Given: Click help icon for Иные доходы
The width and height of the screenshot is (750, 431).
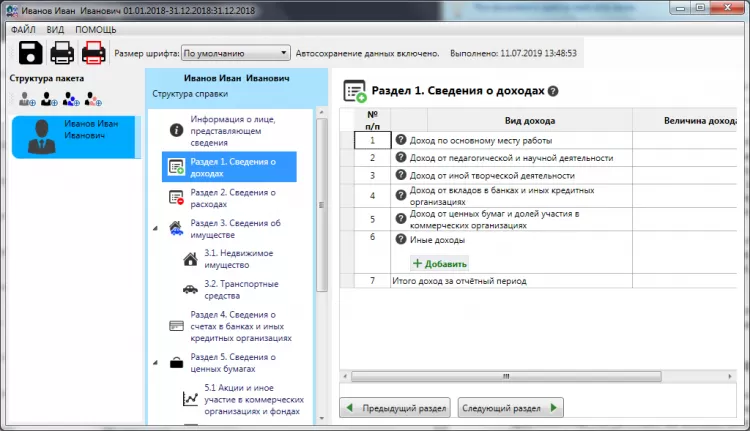Looking at the screenshot, I should 401,239.
